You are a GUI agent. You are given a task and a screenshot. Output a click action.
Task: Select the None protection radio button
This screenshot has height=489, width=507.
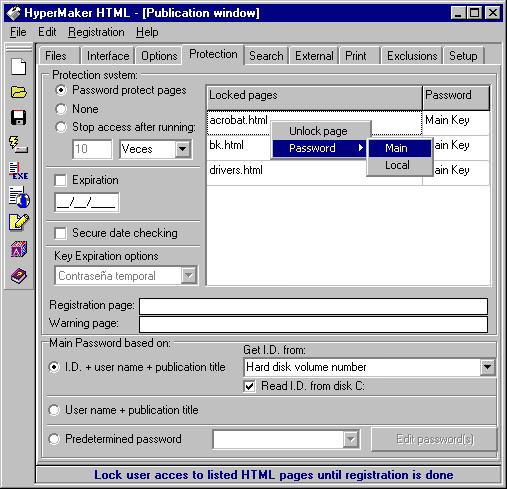[61, 109]
